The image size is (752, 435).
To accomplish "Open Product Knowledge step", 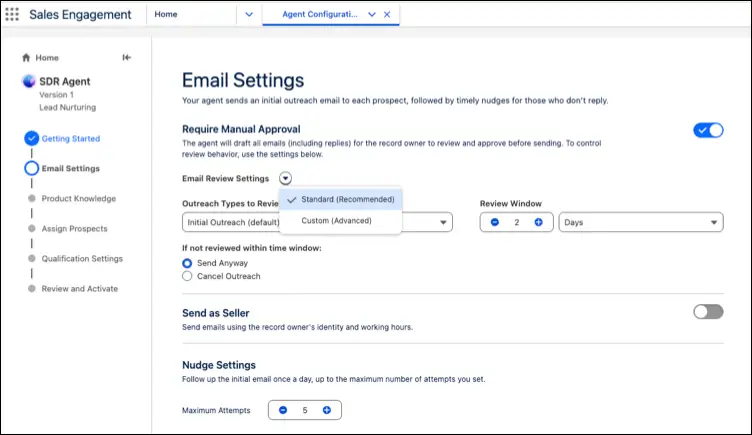I will click(79, 199).
